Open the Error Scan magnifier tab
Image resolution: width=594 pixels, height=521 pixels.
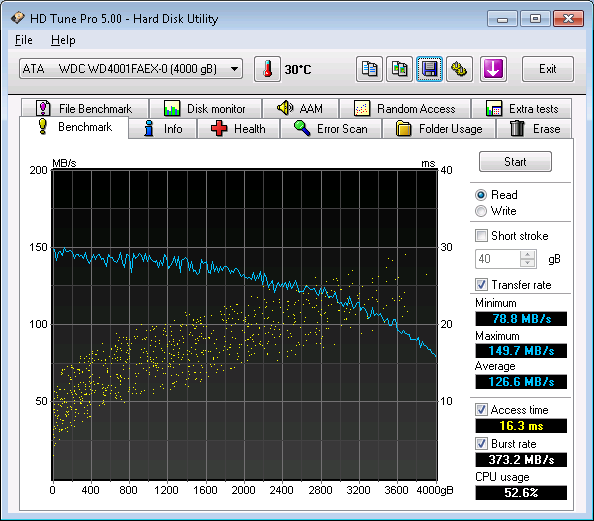(331, 129)
